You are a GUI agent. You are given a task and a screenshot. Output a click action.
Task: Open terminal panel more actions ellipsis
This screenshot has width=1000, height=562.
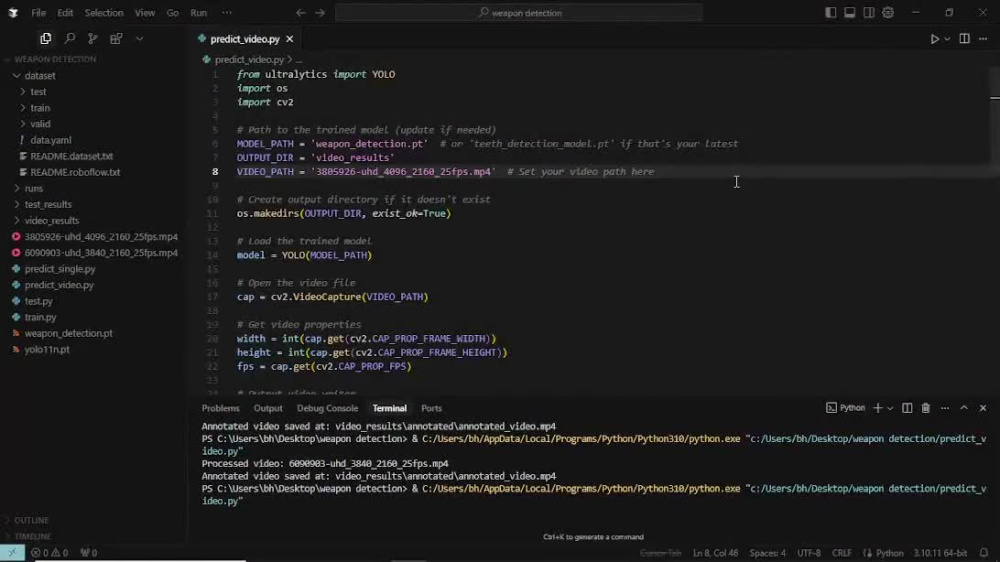[945, 408]
